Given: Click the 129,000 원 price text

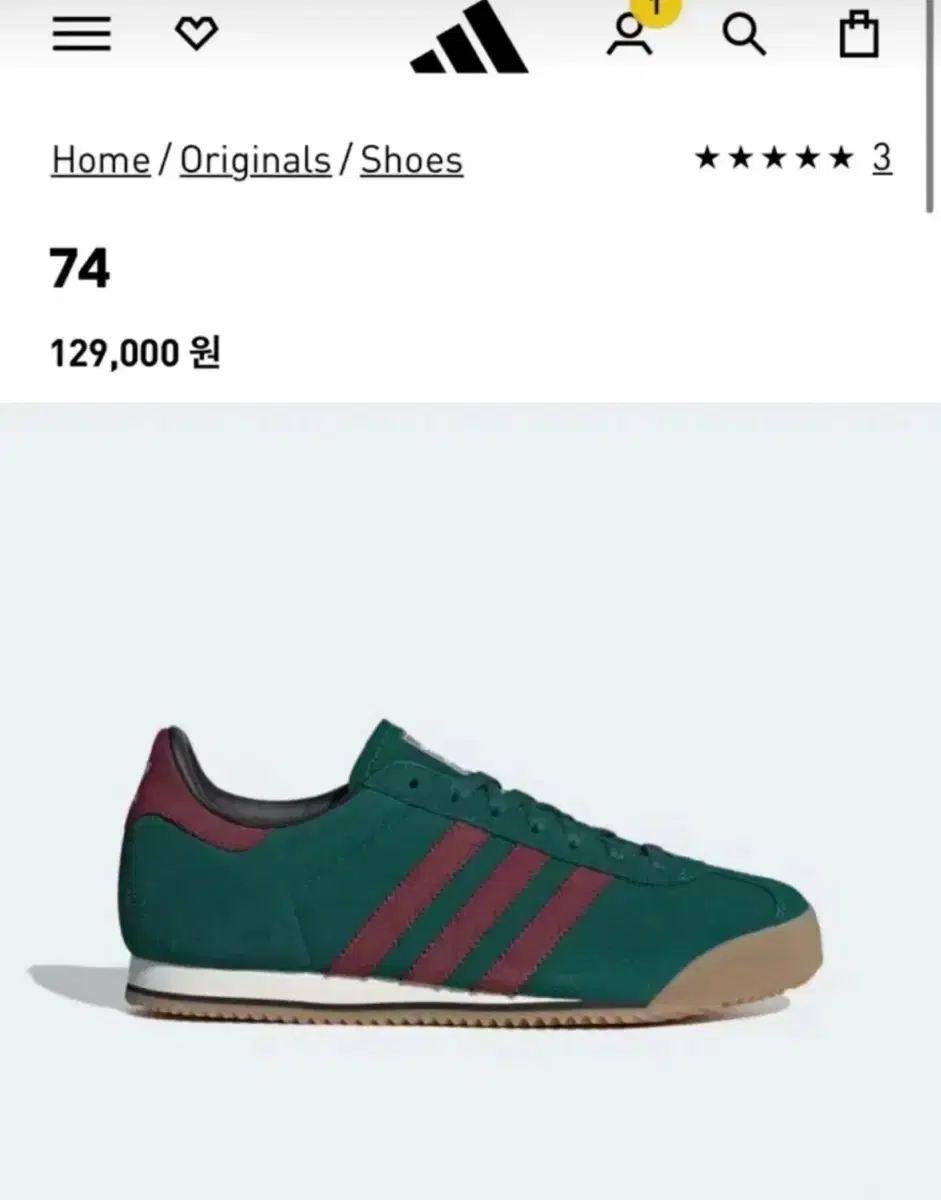Looking at the screenshot, I should coord(136,353).
